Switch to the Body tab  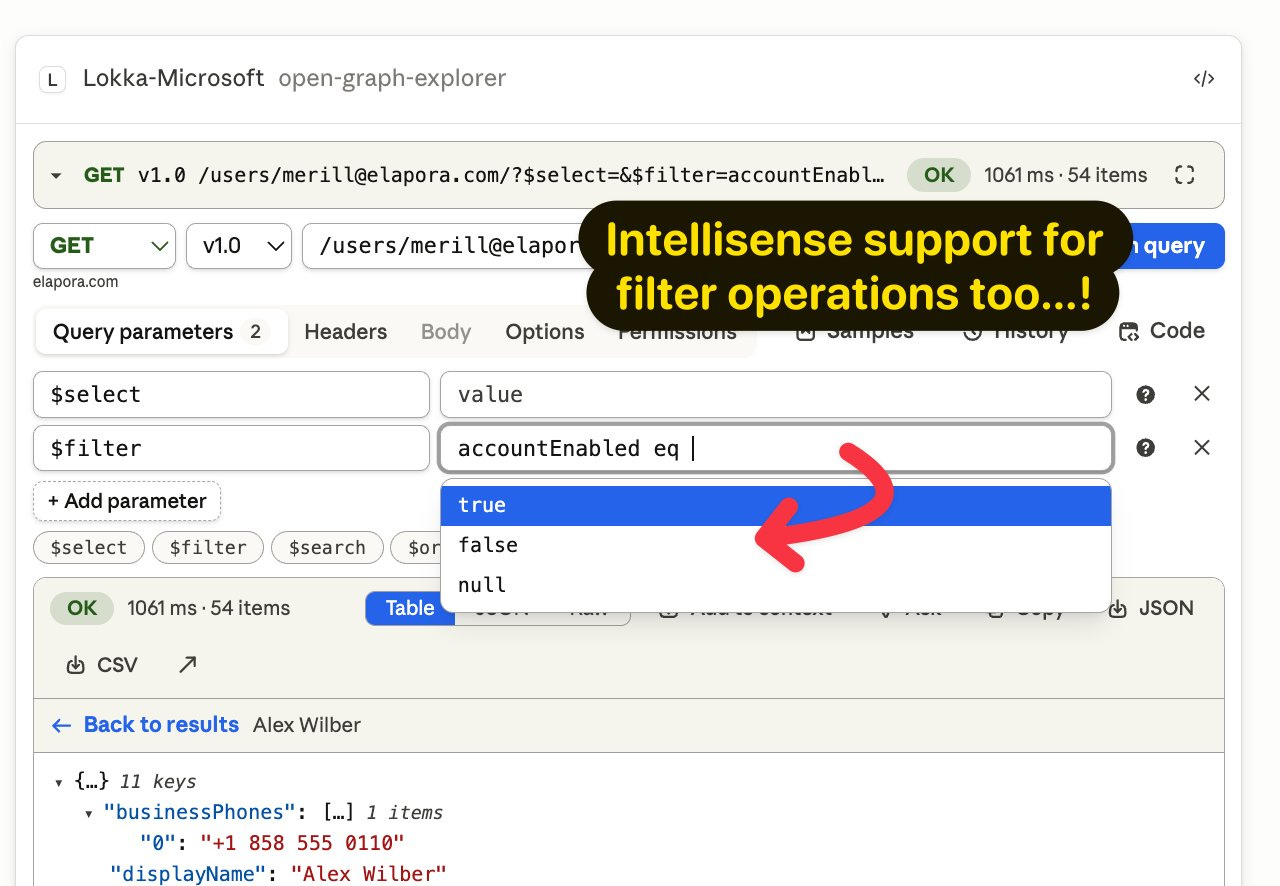tap(446, 332)
